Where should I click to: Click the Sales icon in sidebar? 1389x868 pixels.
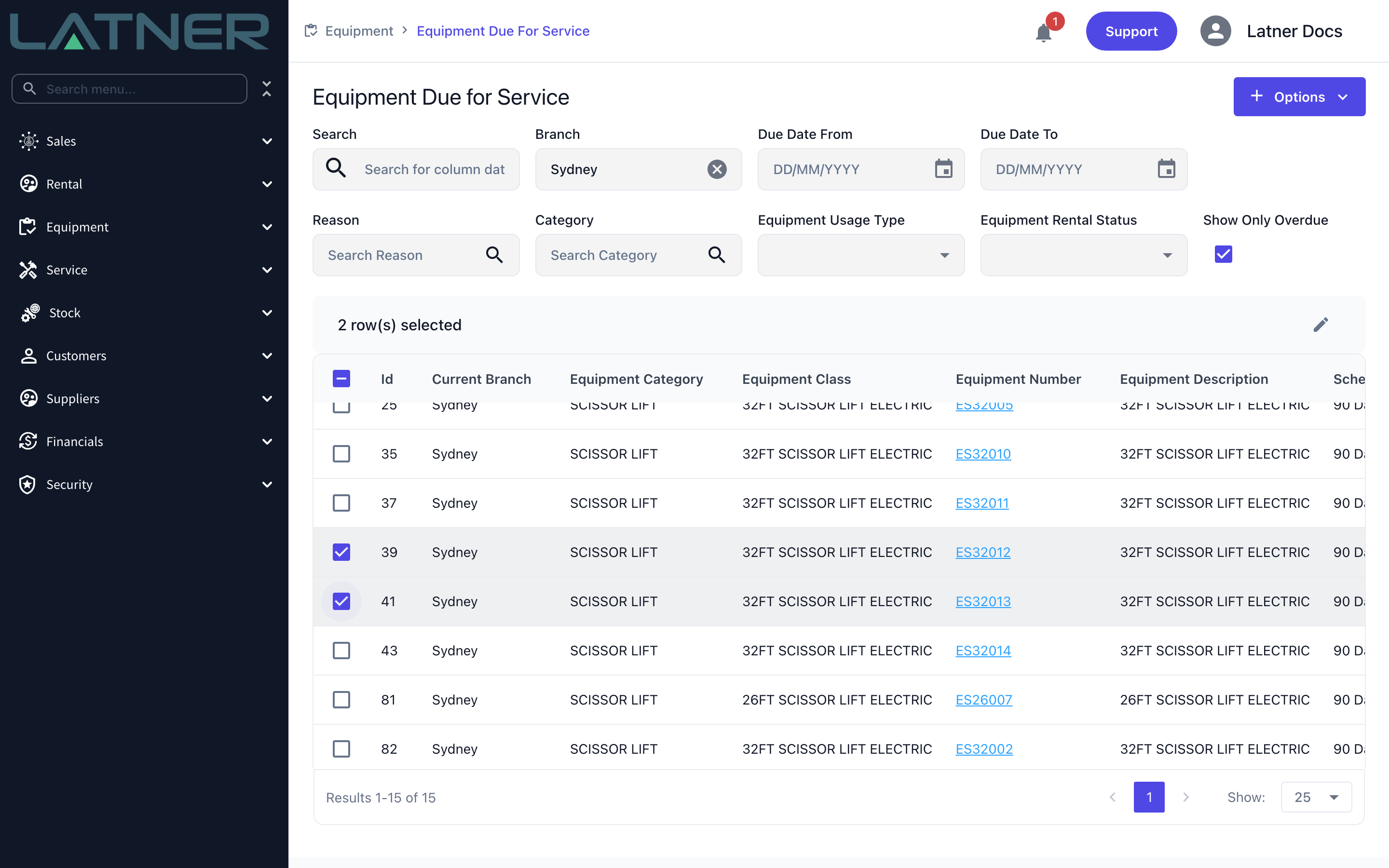click(x=28, y=141)
